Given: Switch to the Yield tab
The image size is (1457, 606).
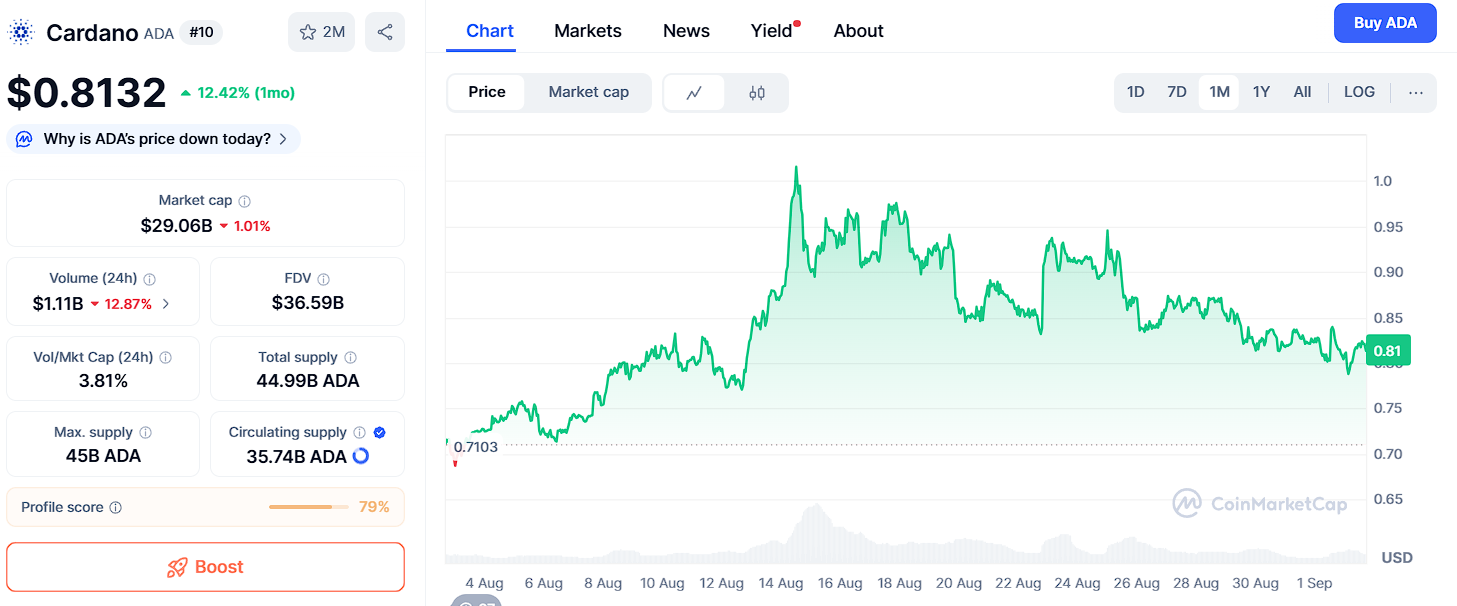Looking at the screenshot, I should pyautogui.click(x=771, y=31).
